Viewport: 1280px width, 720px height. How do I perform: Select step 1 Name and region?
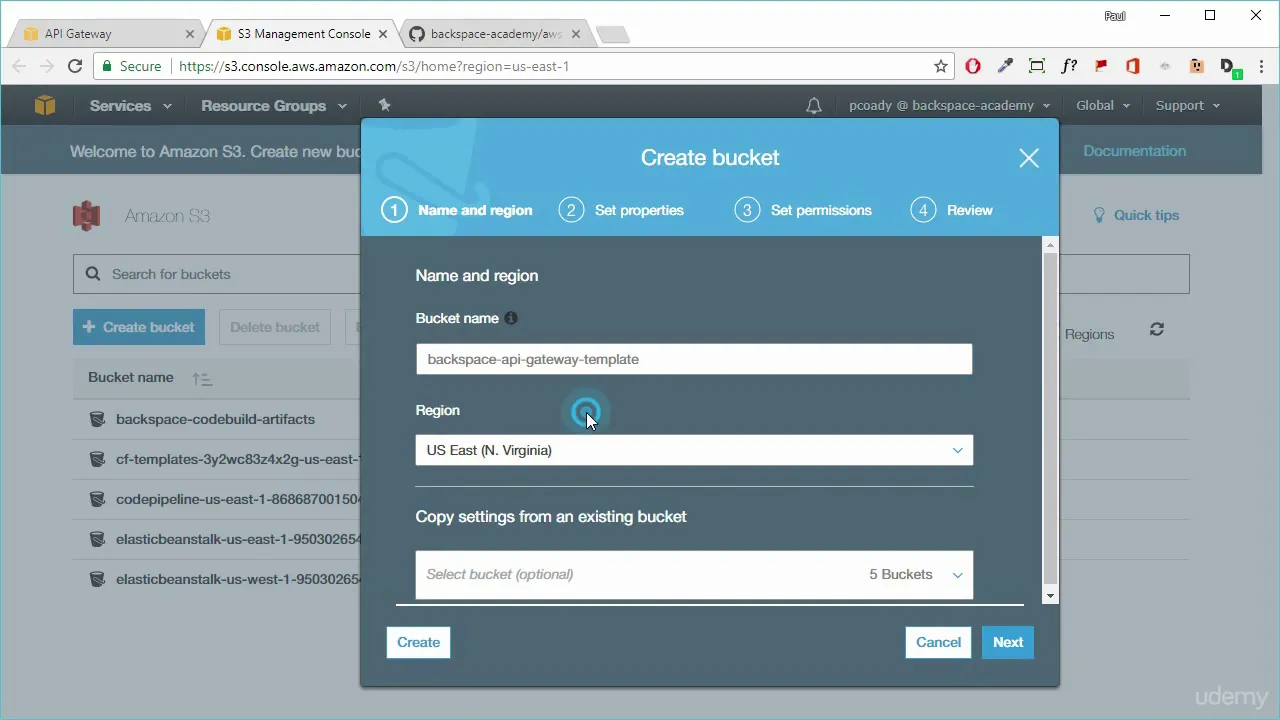457,210
